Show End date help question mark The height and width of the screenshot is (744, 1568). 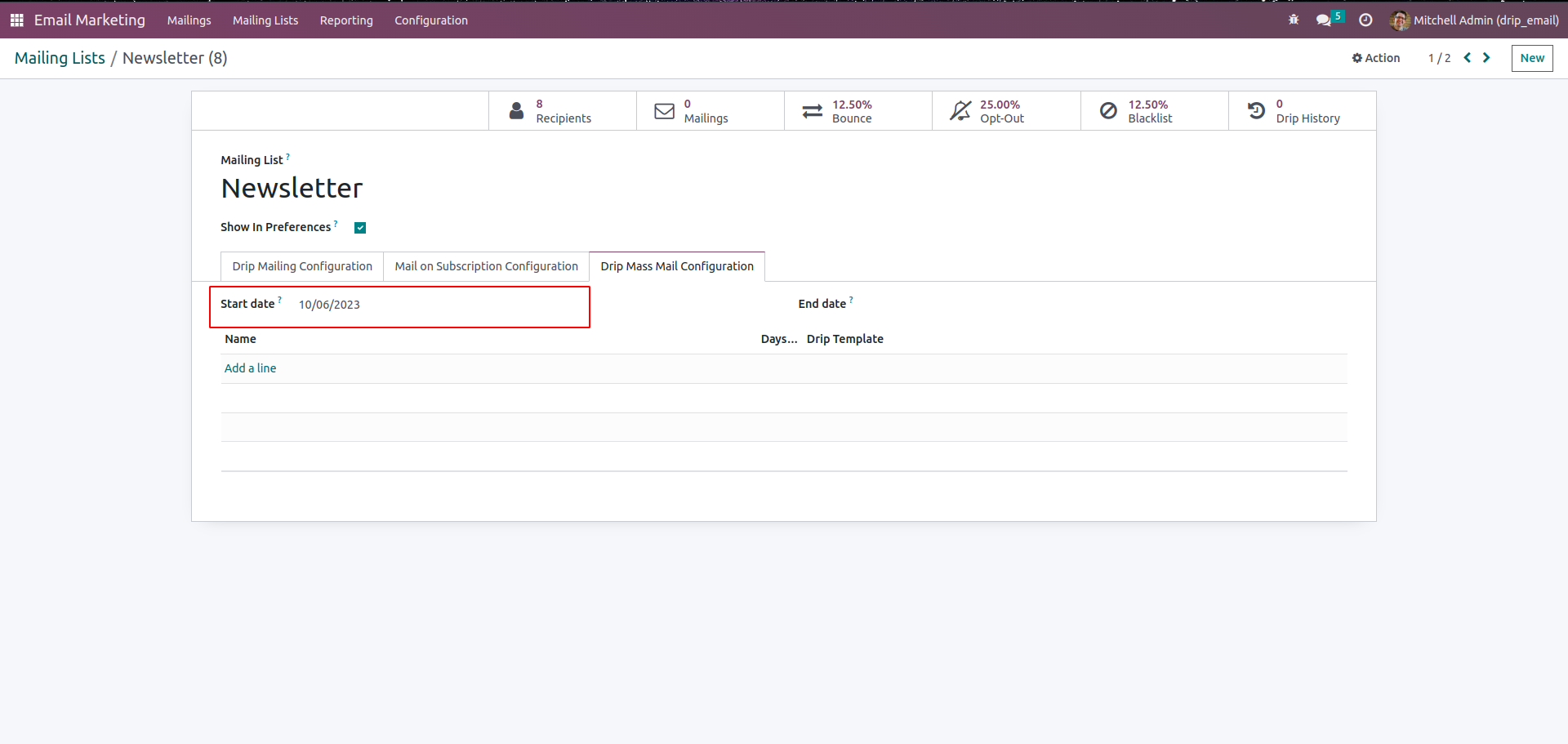[851, 300]
